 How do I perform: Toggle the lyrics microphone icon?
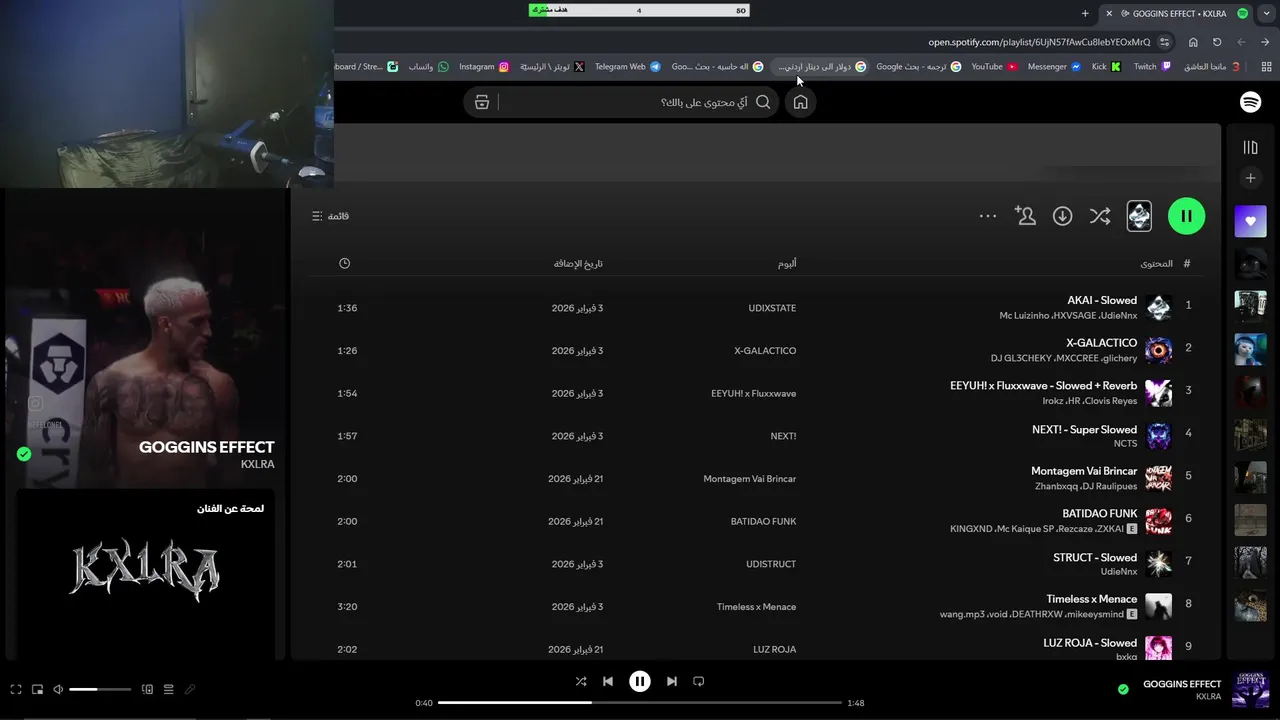tap(189, 689)
